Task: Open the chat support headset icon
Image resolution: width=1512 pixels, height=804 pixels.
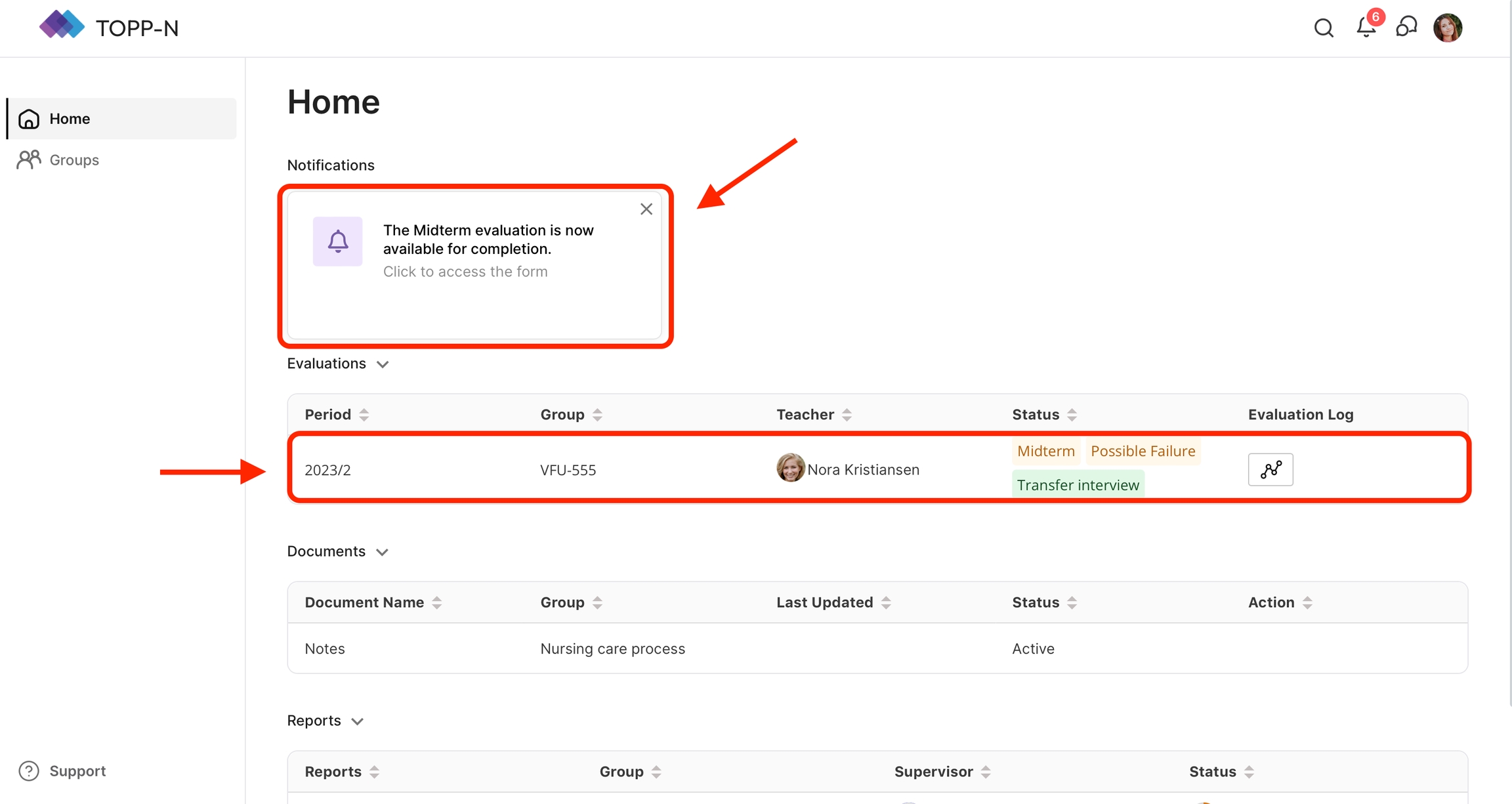Action: 1406,28
